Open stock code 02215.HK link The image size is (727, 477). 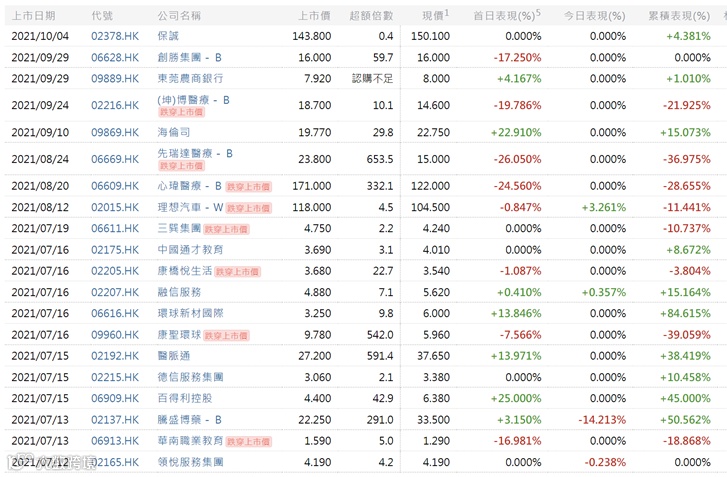115,377
